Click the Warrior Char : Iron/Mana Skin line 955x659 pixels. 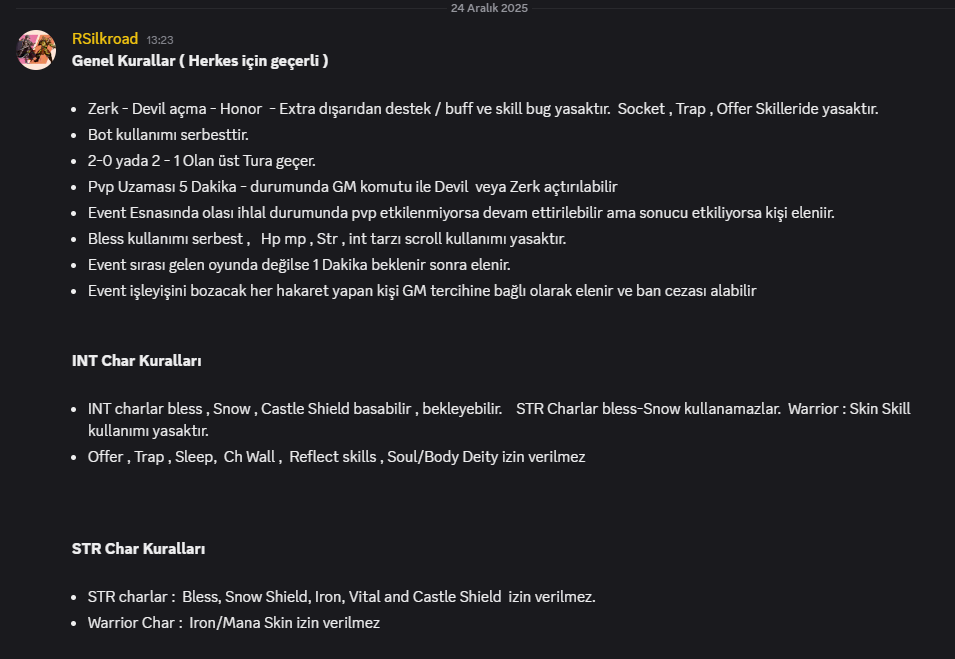point(234,623)
